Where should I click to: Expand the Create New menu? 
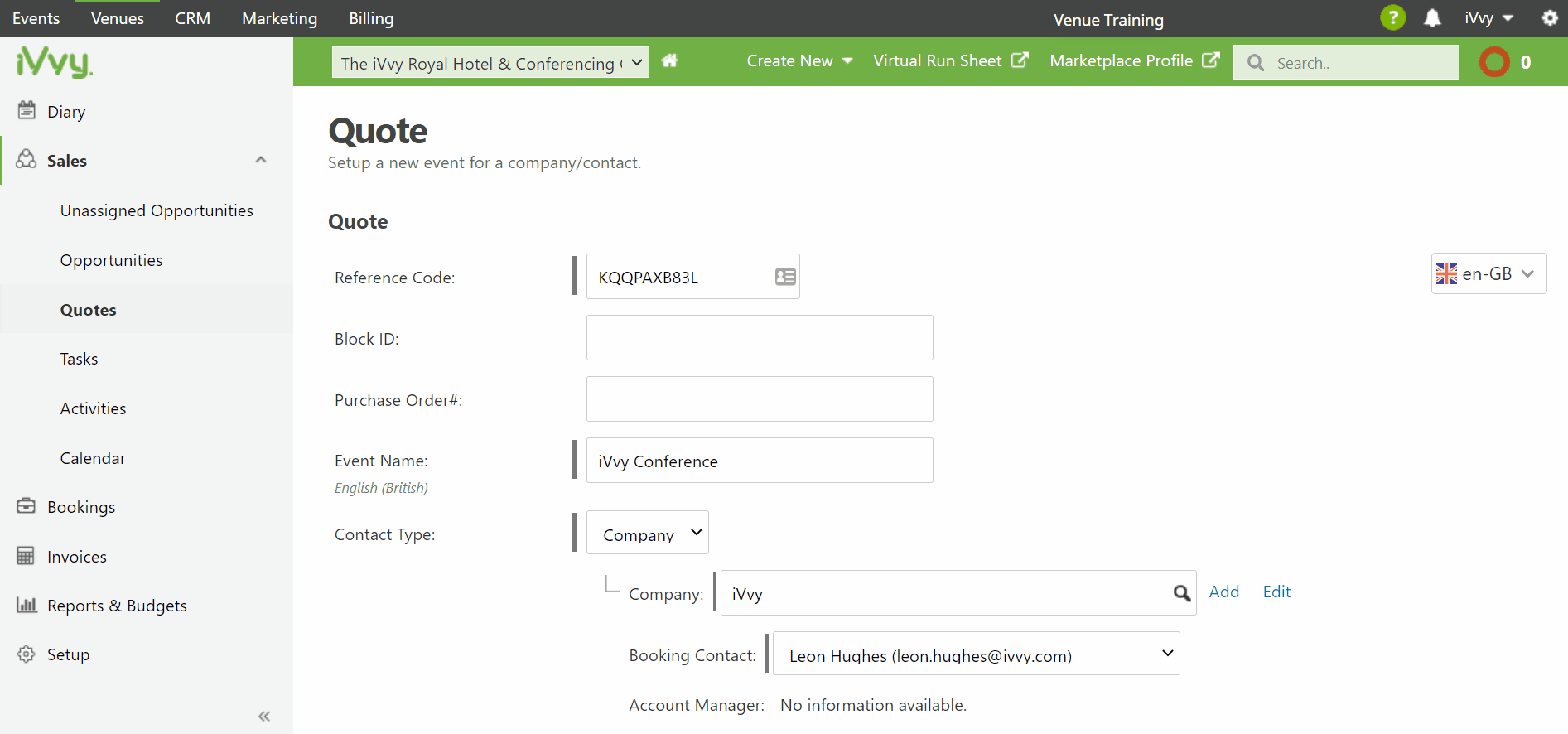[799, 60]
